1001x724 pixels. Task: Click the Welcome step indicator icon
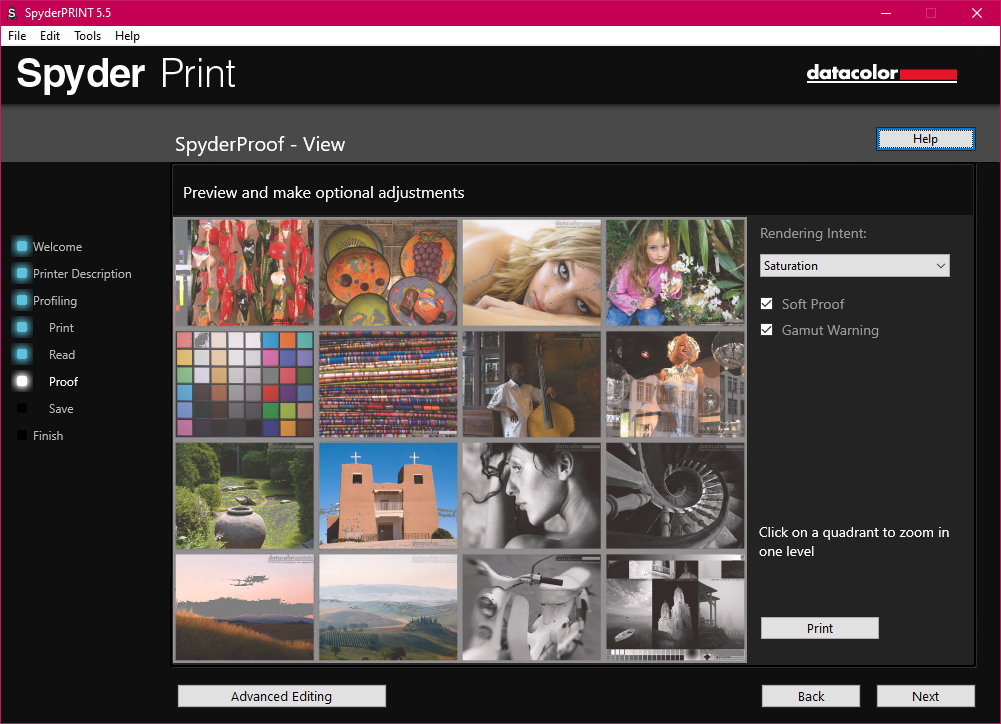coord(22,246)
